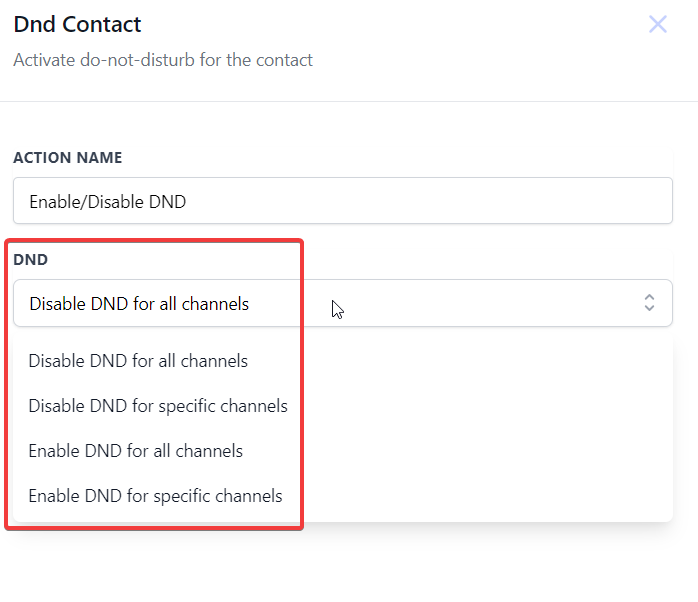Click the X icon beside the heading

coord(657,25)
